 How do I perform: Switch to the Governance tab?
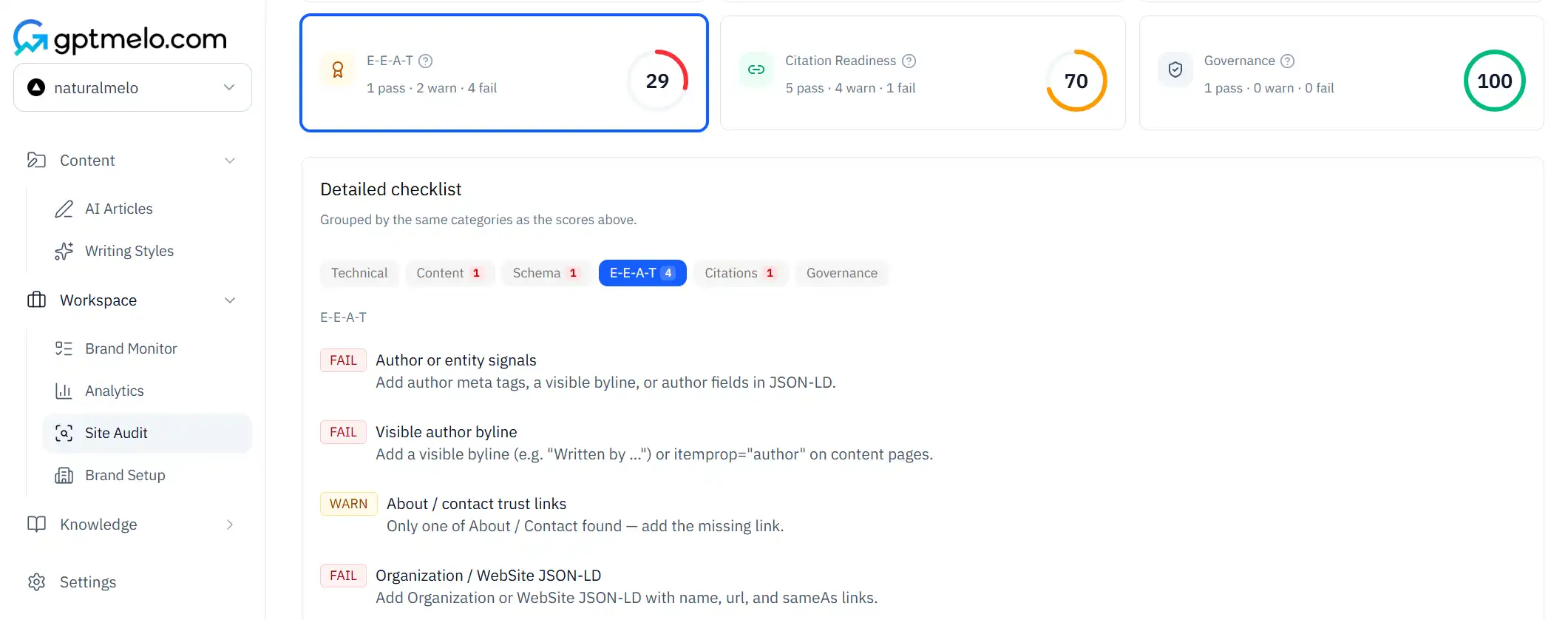(842, 273)
